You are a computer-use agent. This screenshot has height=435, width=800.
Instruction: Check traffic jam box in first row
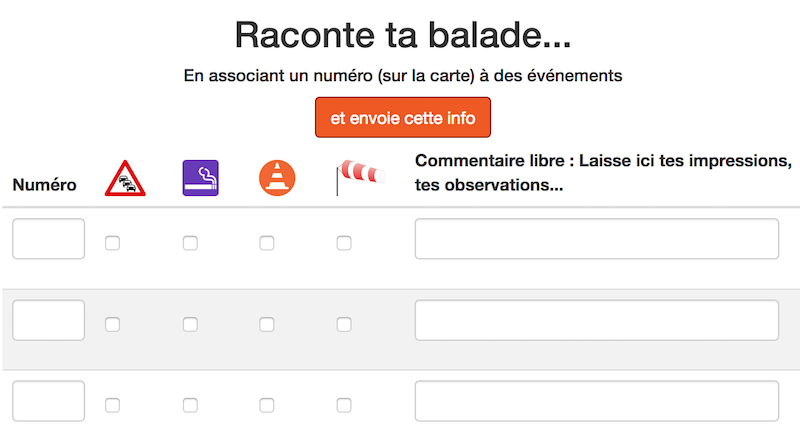(113, 242)
